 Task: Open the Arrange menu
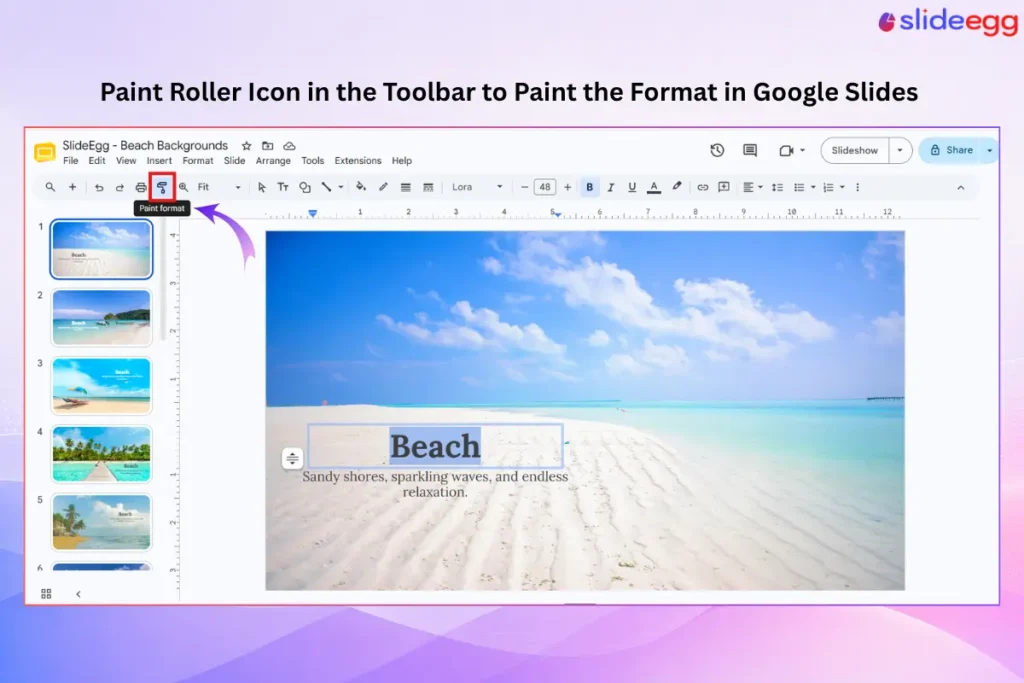coord(273,161)
